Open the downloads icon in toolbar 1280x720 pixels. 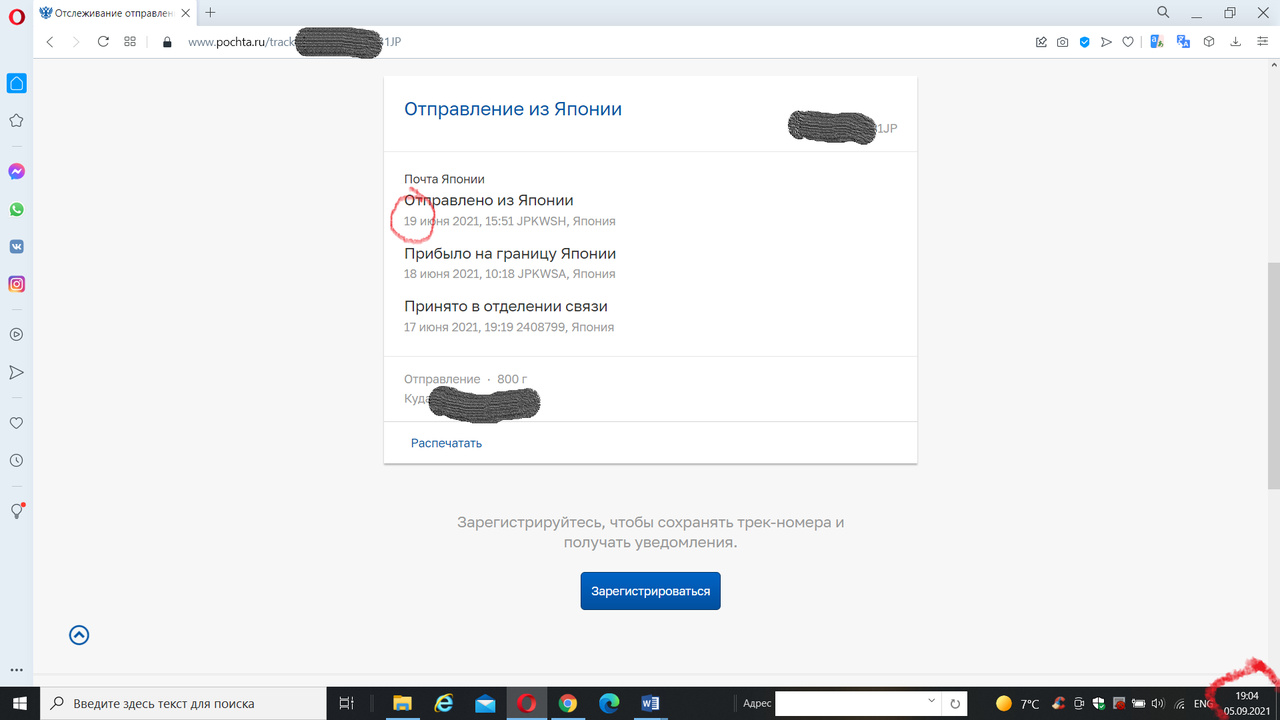pos(1235,42)
